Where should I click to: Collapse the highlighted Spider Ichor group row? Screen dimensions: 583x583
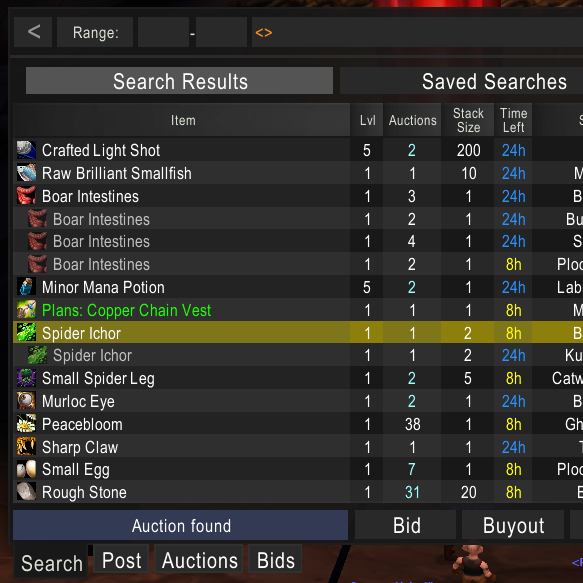point(181,333)
